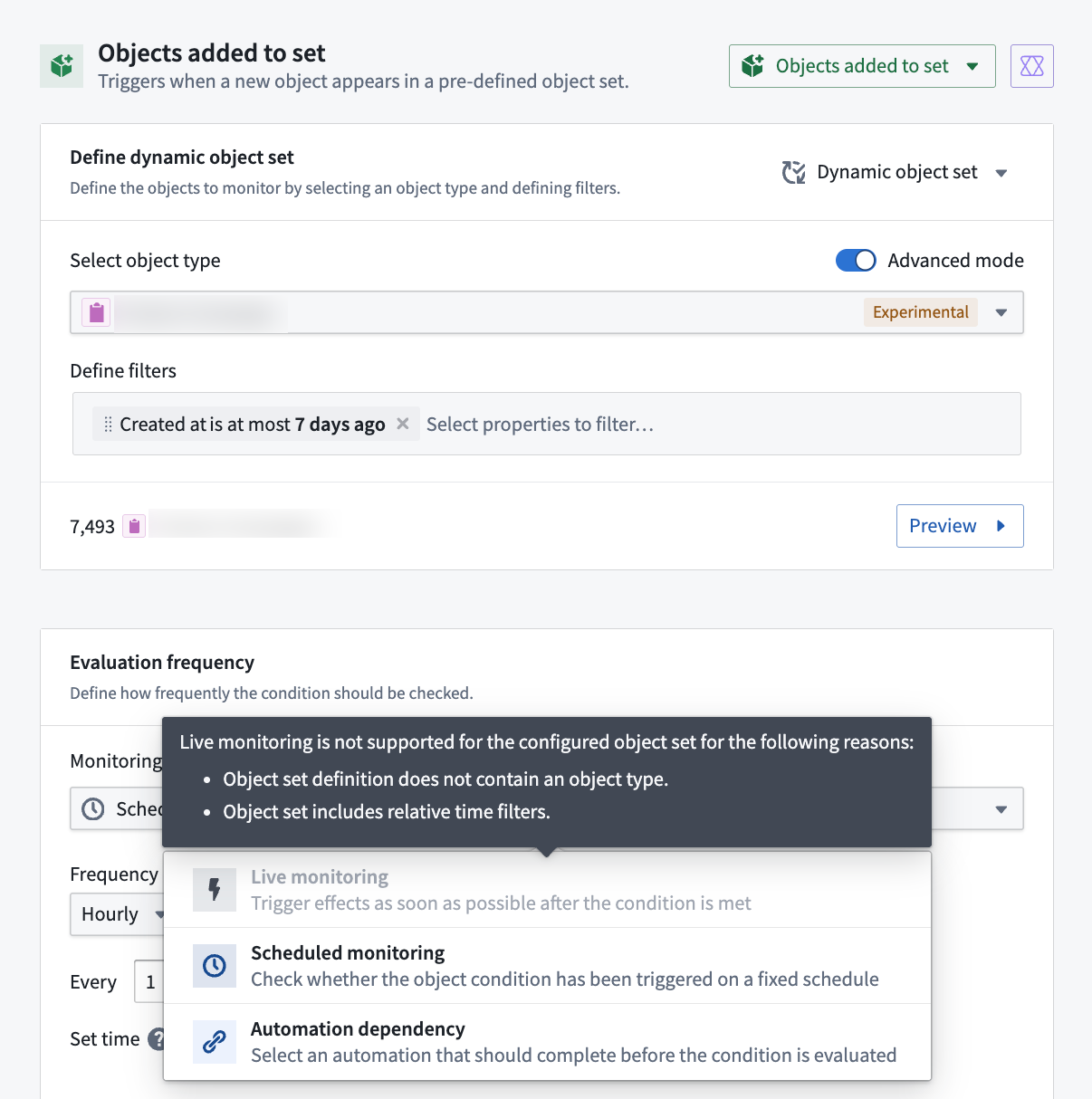Open the purple branch icon button
This screenshot has width=1092, height=1099.
click(1031, 66)
